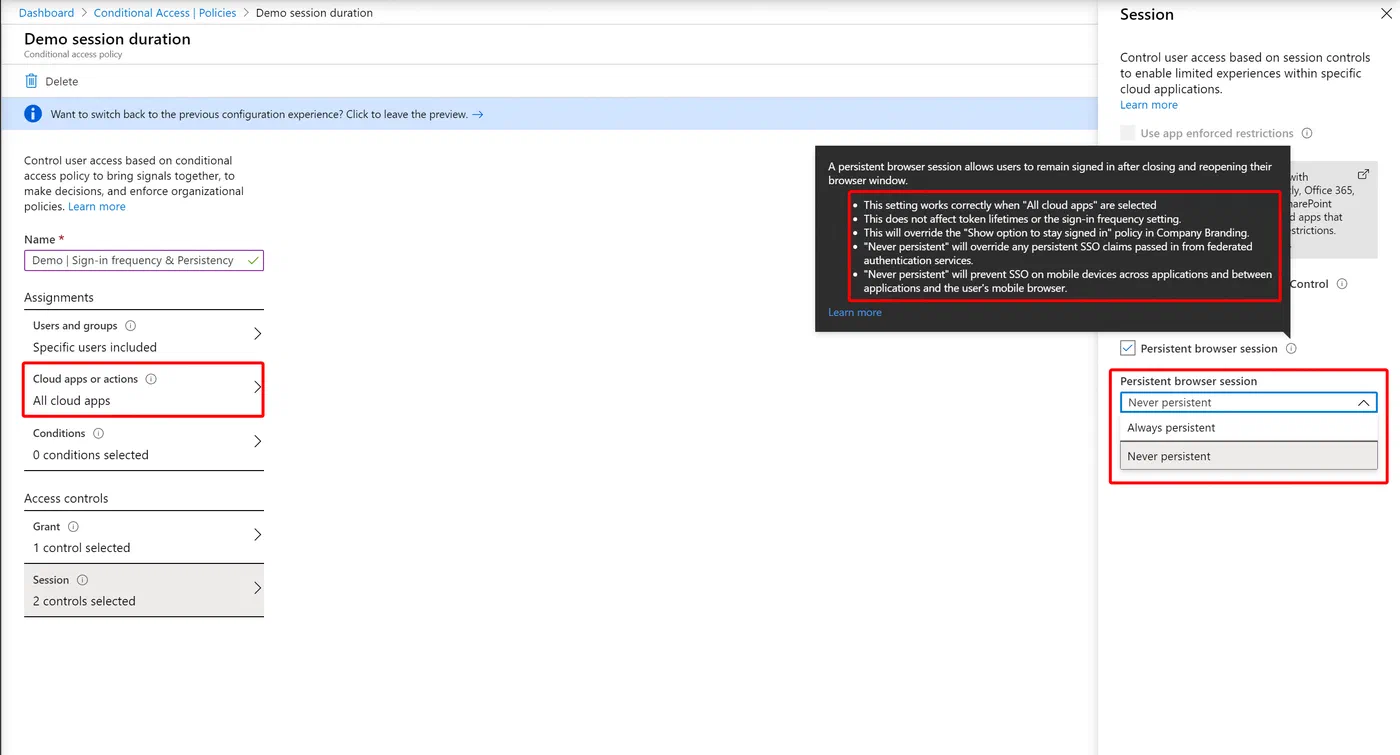Screen dimensions: 1400x755
Task: Expand Users and groups chevron
Action: (257, 333)
